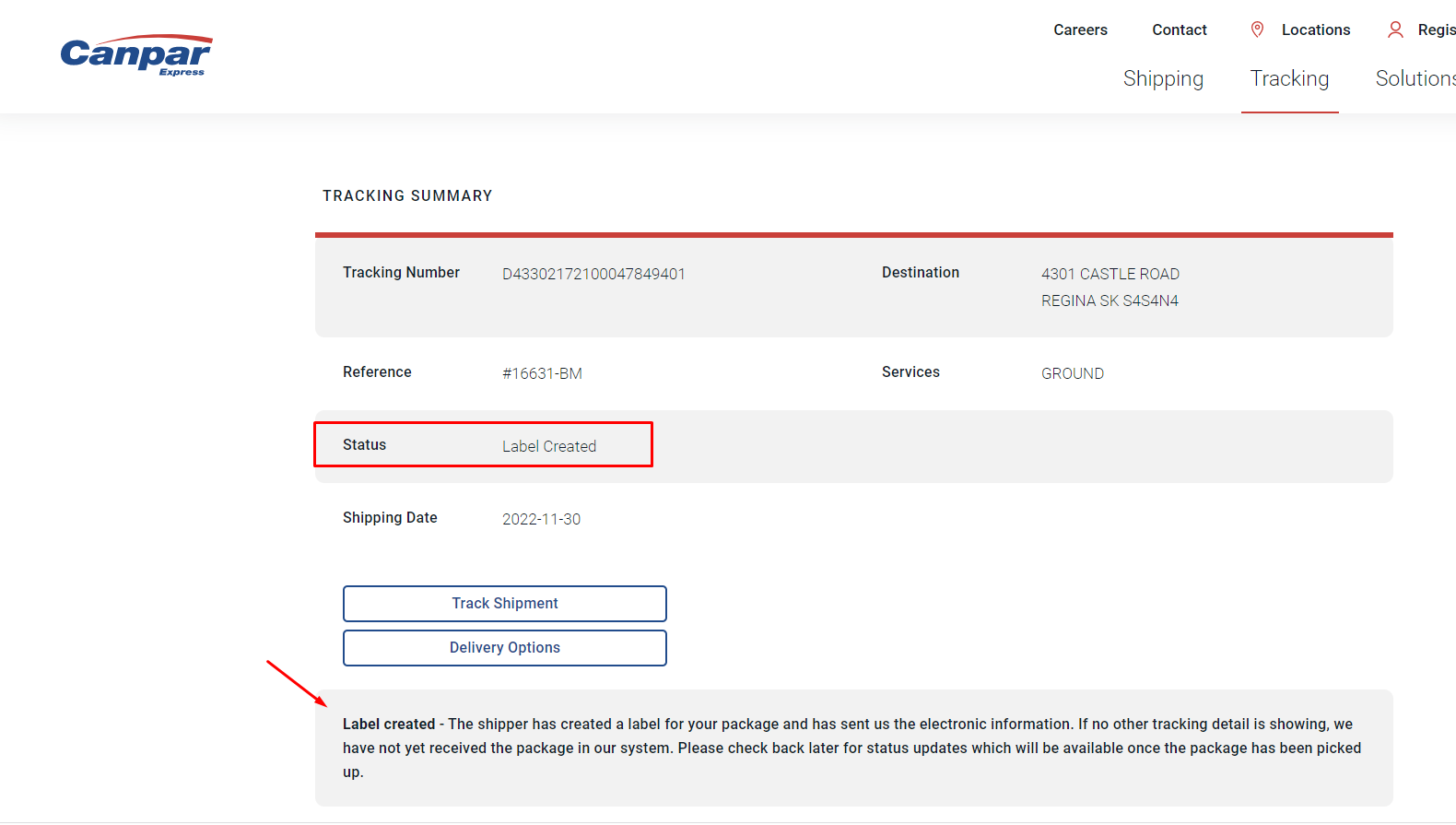Click the reference value #16631-BM

(542, 373)
